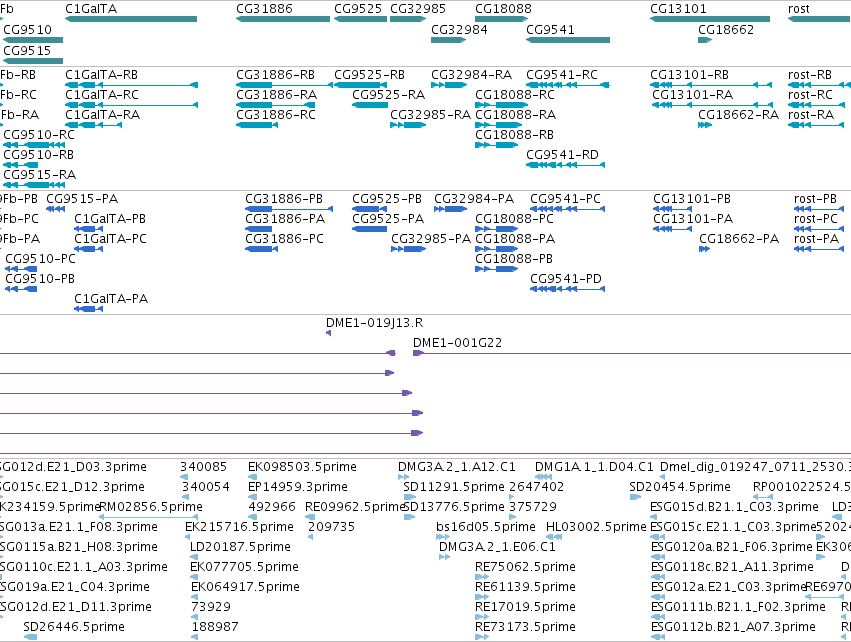Click the CG9541 gene label
The height and width of the screenshot is (642, 851).
point(550,29)
